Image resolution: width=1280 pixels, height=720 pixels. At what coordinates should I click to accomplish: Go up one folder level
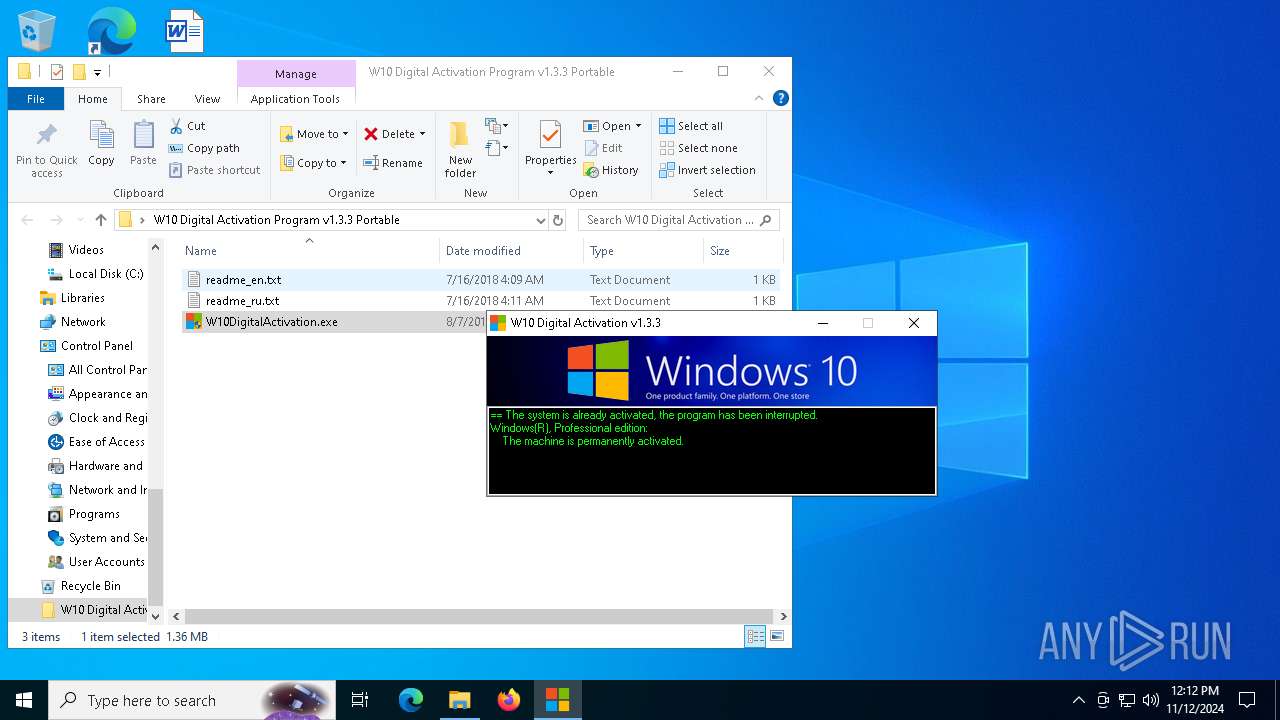click(101, 220)
